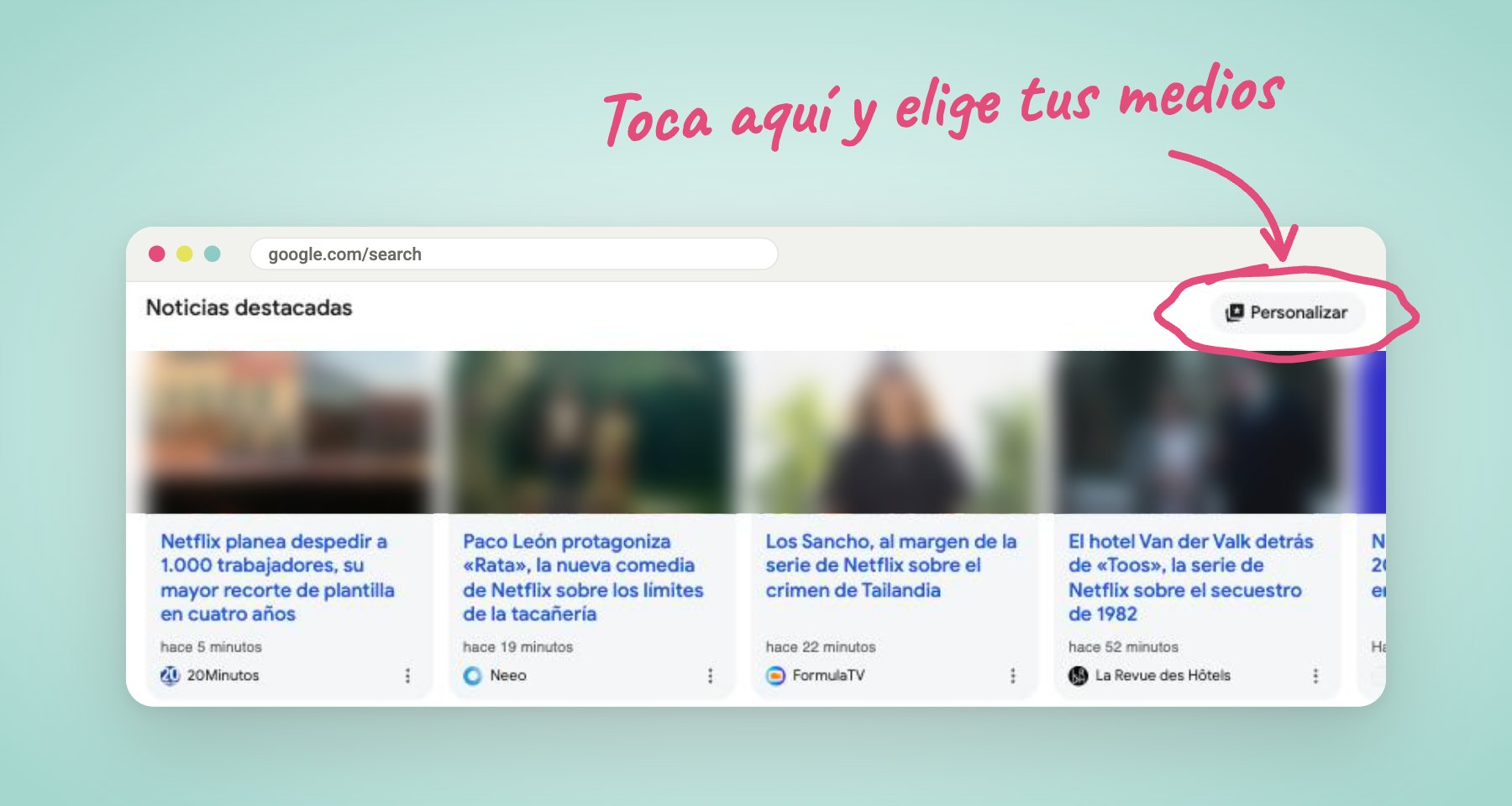This screenshot has width=1512, height=806.
Task: Click the teal window maximize dot
Action: pyautogui.click(x=213, y=254)
